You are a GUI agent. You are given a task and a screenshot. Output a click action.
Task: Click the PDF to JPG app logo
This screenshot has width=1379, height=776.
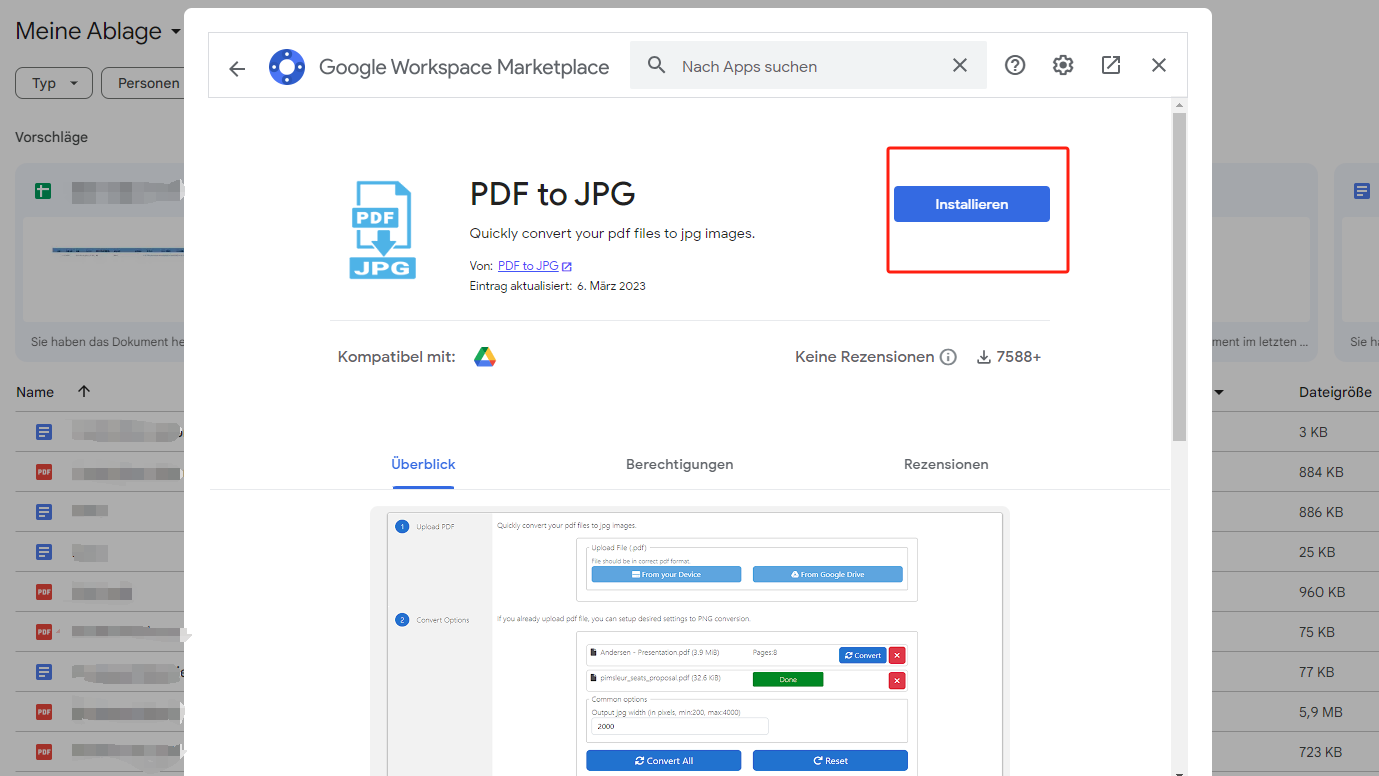pyautogui.click(x=382, y=230)
